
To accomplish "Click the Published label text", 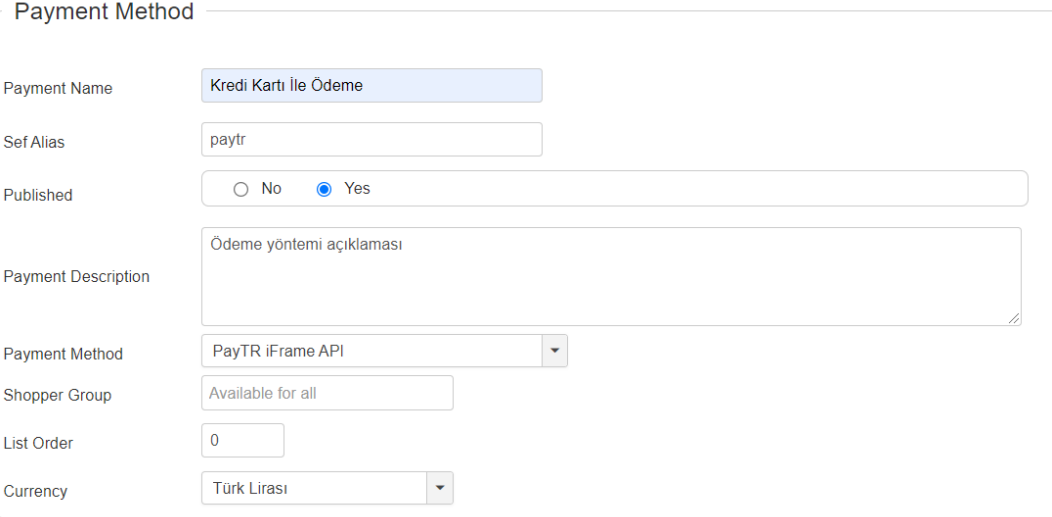I will [38, 196].
